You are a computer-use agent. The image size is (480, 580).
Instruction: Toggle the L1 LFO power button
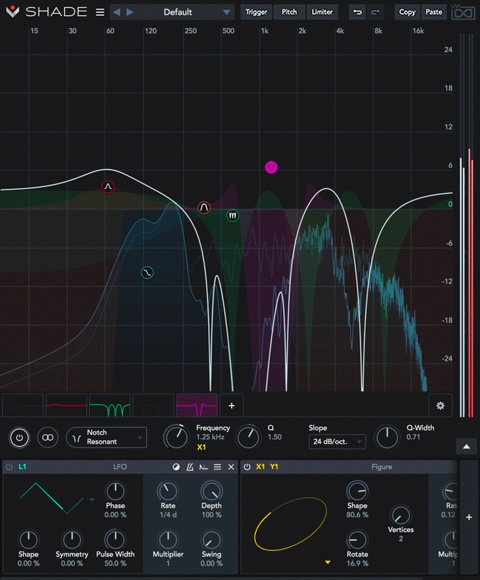click(9, 467)
